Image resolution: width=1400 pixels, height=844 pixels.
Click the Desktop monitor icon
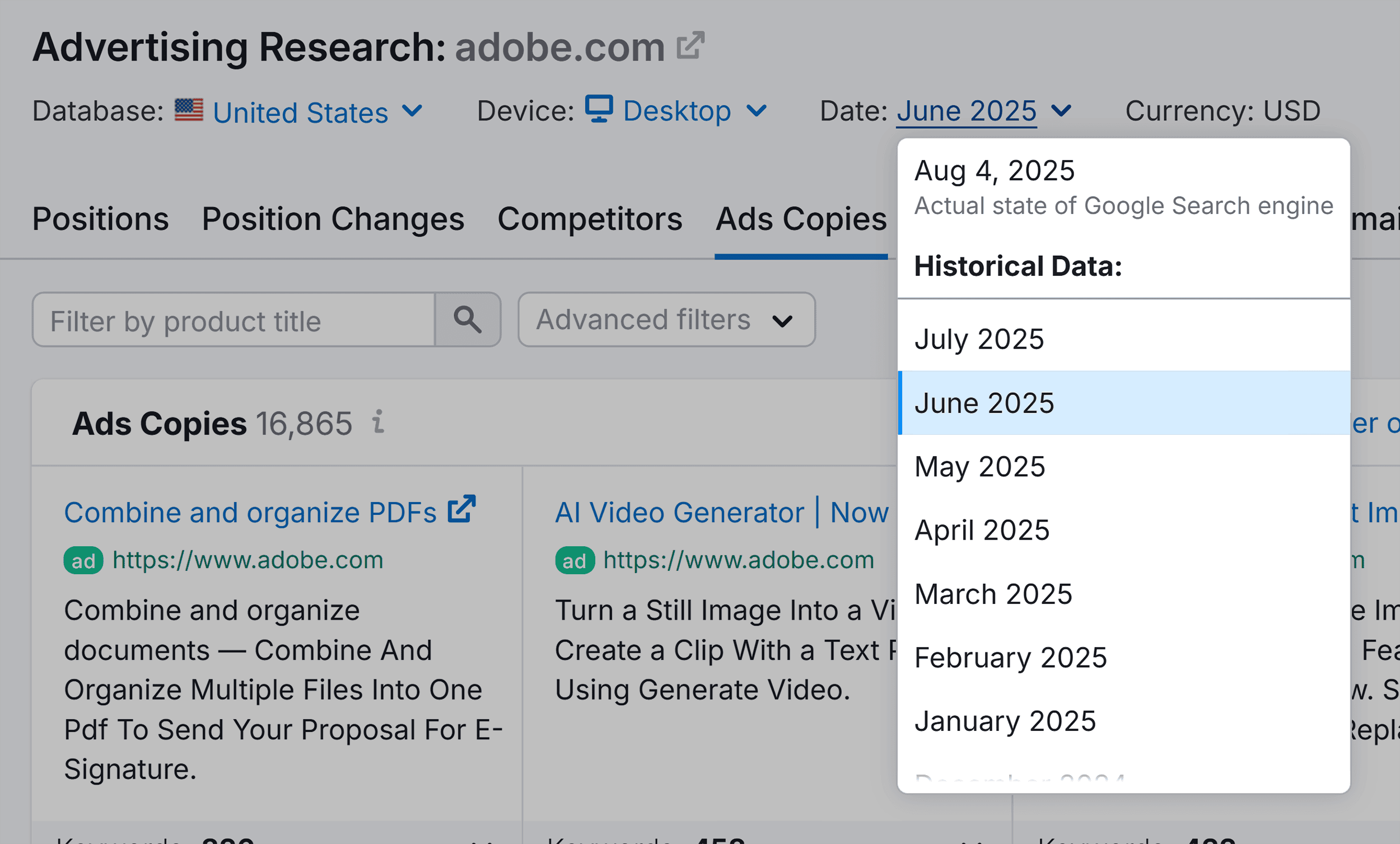coord(599,109)
